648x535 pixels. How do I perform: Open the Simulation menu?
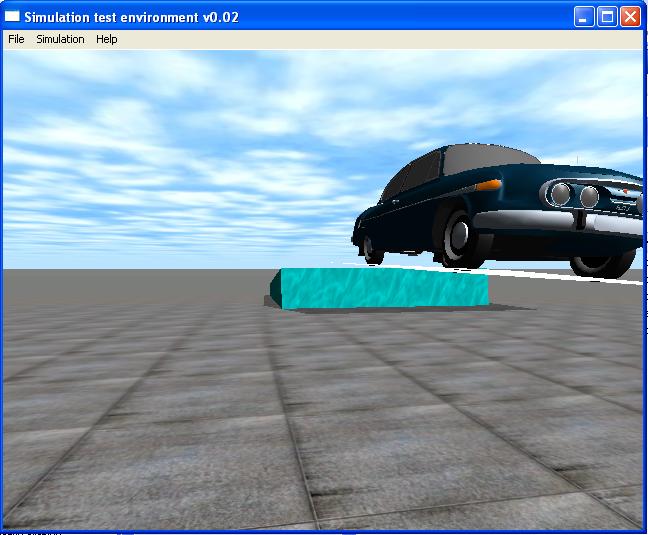[x=60, y=39]
